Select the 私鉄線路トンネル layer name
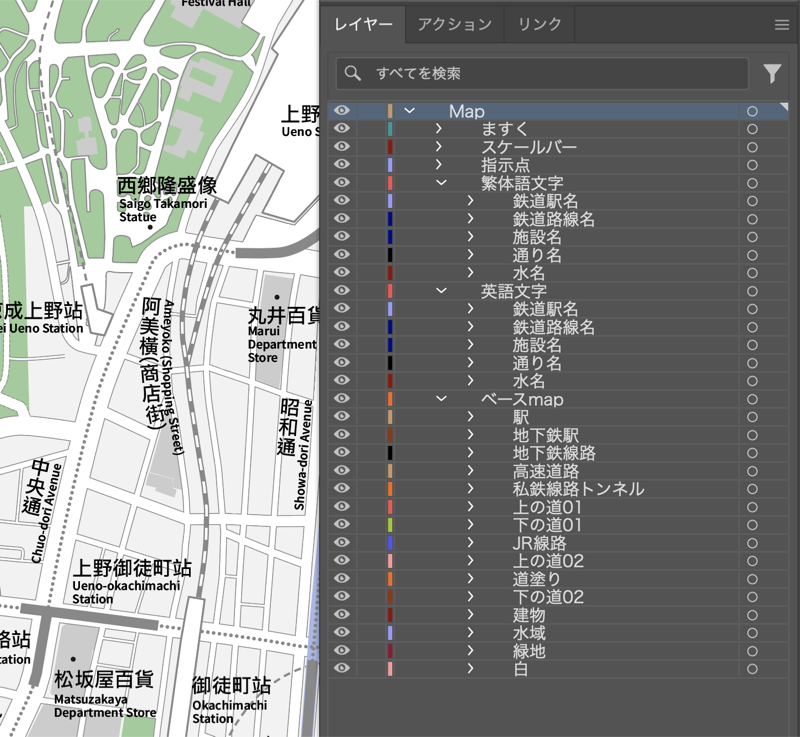 578,489
